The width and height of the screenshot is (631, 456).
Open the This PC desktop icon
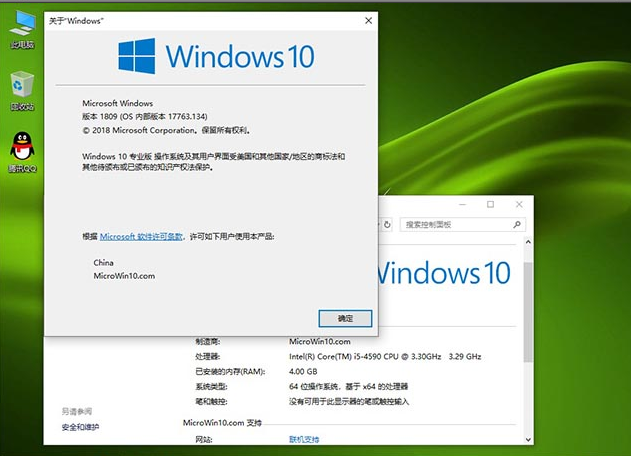pyautogui.click(x=23, y=29)
